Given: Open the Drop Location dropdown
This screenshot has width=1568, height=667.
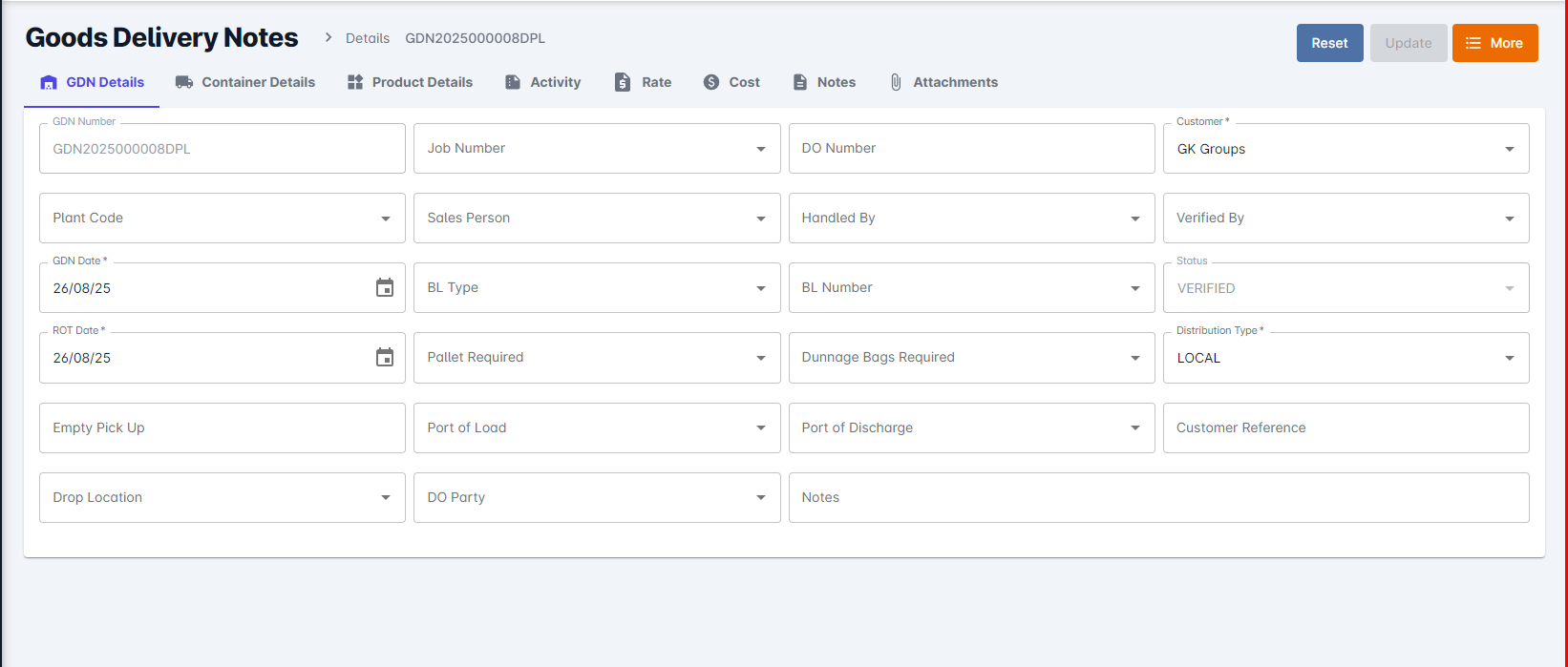Looking at the screenshot, I should [x=386, y=497].
